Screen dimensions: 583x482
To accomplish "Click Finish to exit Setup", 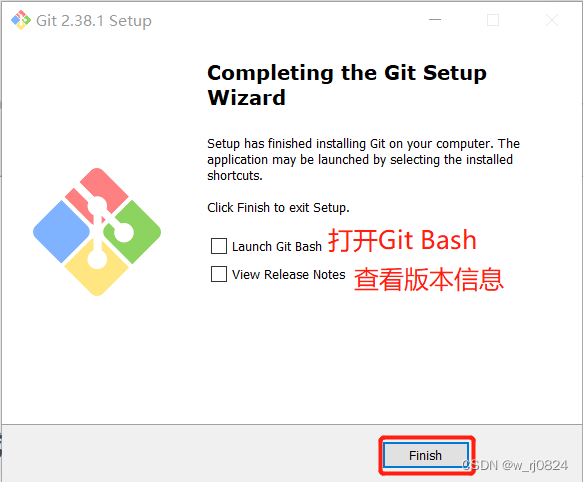I will [426, 455].
